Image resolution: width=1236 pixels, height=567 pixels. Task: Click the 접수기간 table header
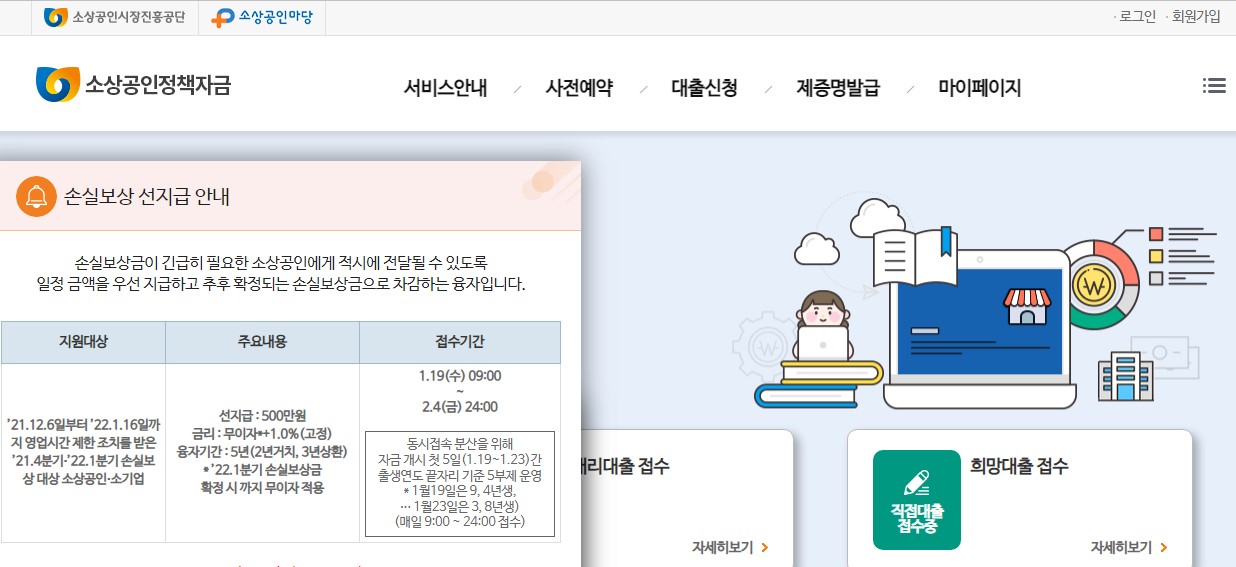[460, 342]
